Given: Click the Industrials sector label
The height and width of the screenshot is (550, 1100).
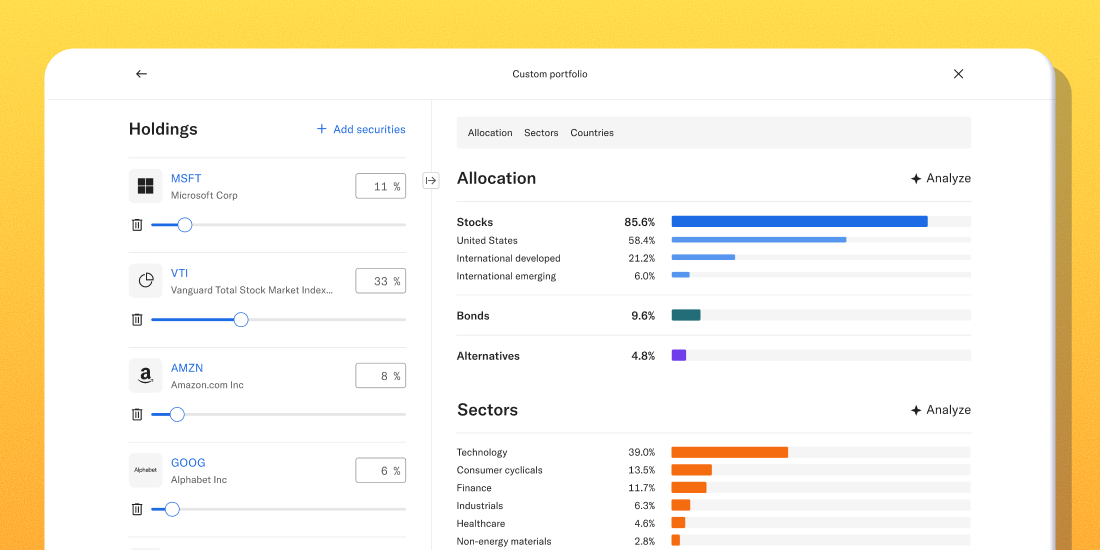Looking at the screenshot, I should click(x=480, y=506).
